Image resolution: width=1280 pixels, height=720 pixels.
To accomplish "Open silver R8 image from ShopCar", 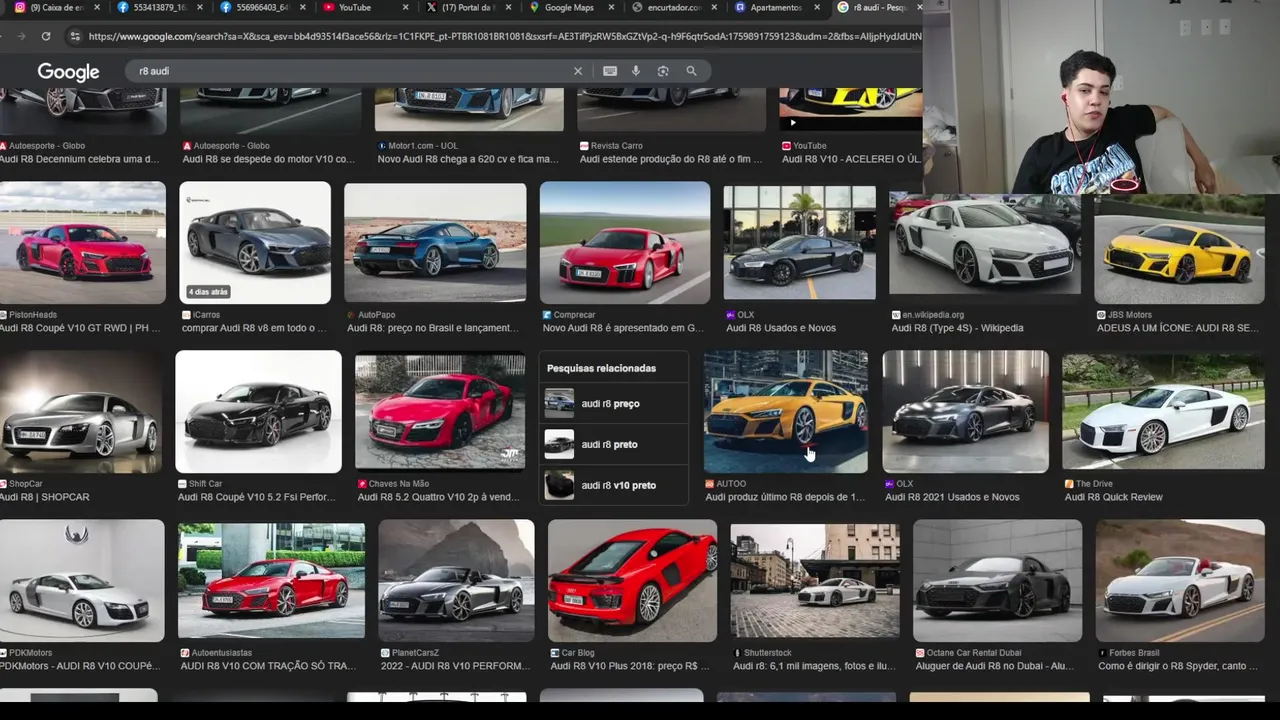I will point(80,411).
